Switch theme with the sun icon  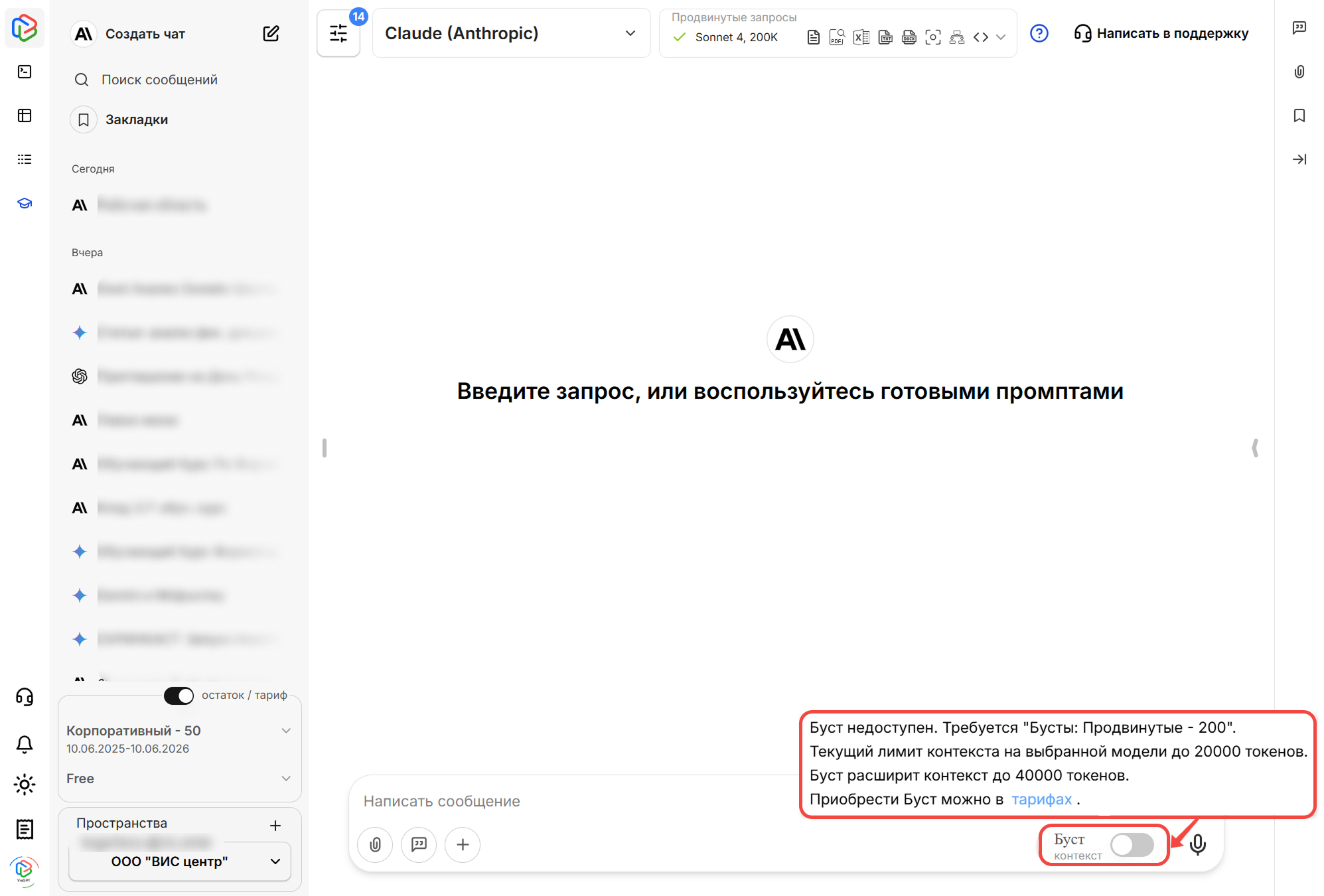[x=25, y=784]
